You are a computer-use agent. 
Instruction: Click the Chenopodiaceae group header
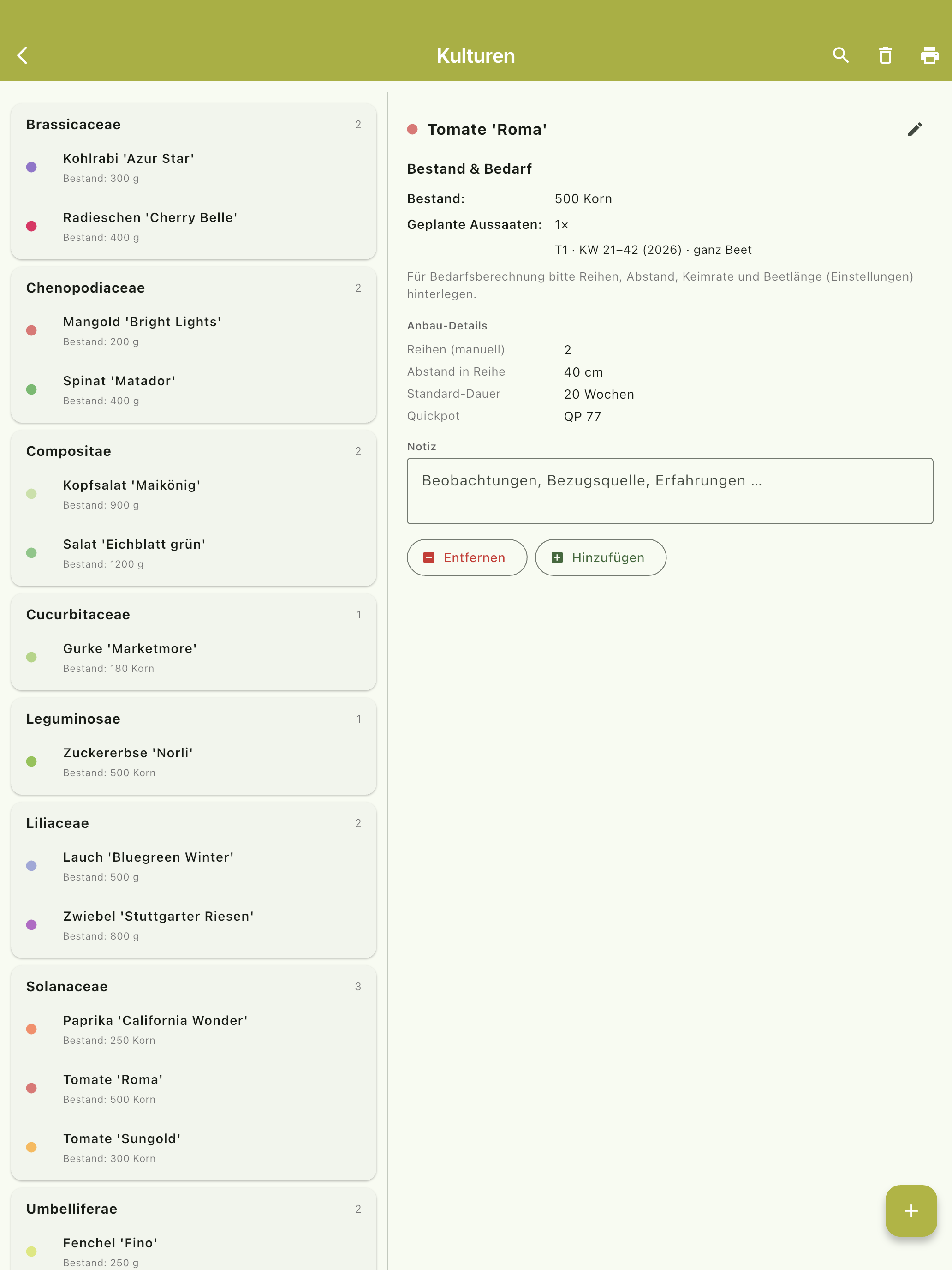coord(194,288)
